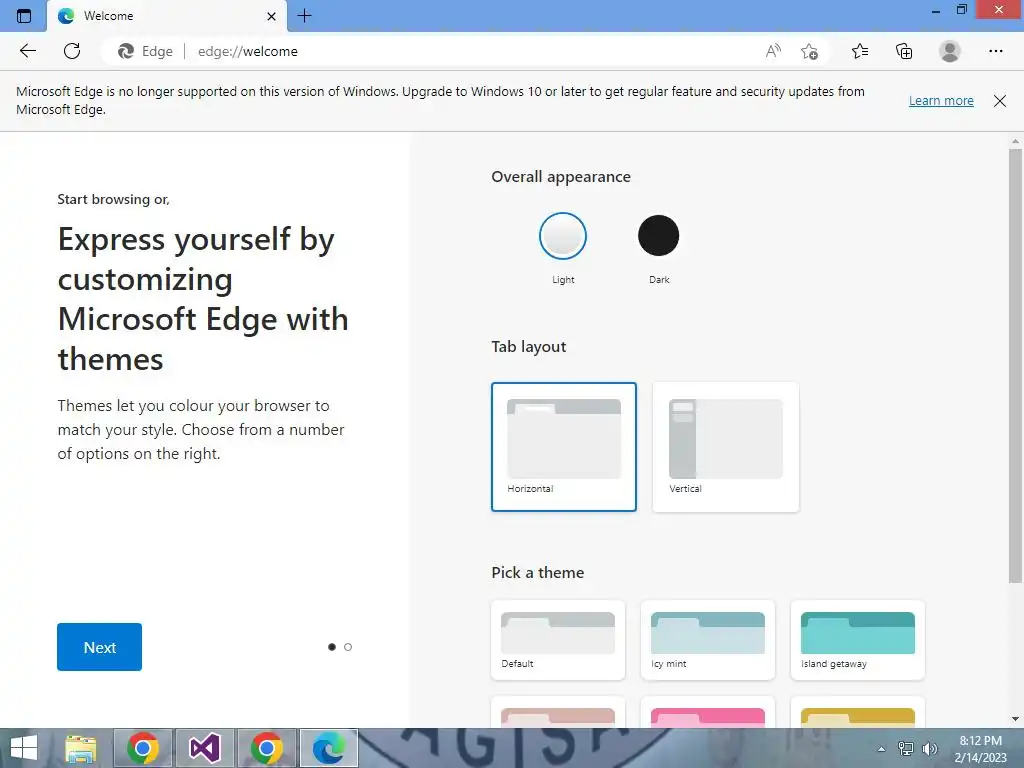Switch to Microsoft Edge taskbar icon
The height and width of the screenshot is (768, 1024).
(x=328, y=748)
